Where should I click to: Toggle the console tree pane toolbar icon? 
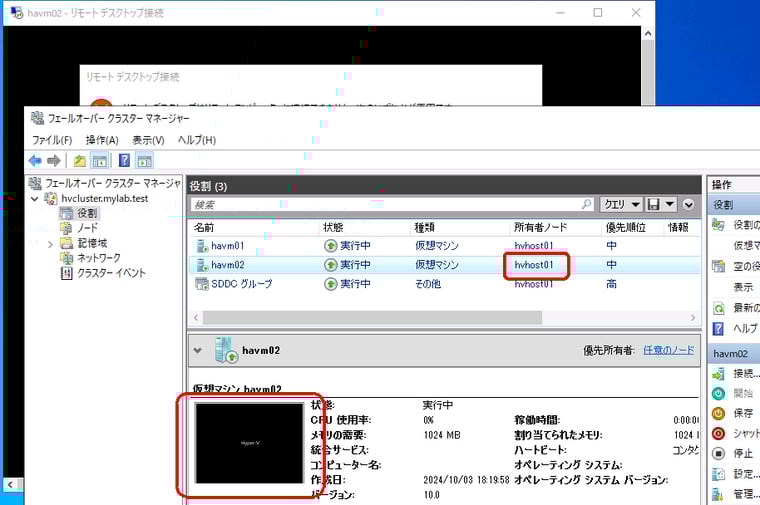(x=99, y=160)
